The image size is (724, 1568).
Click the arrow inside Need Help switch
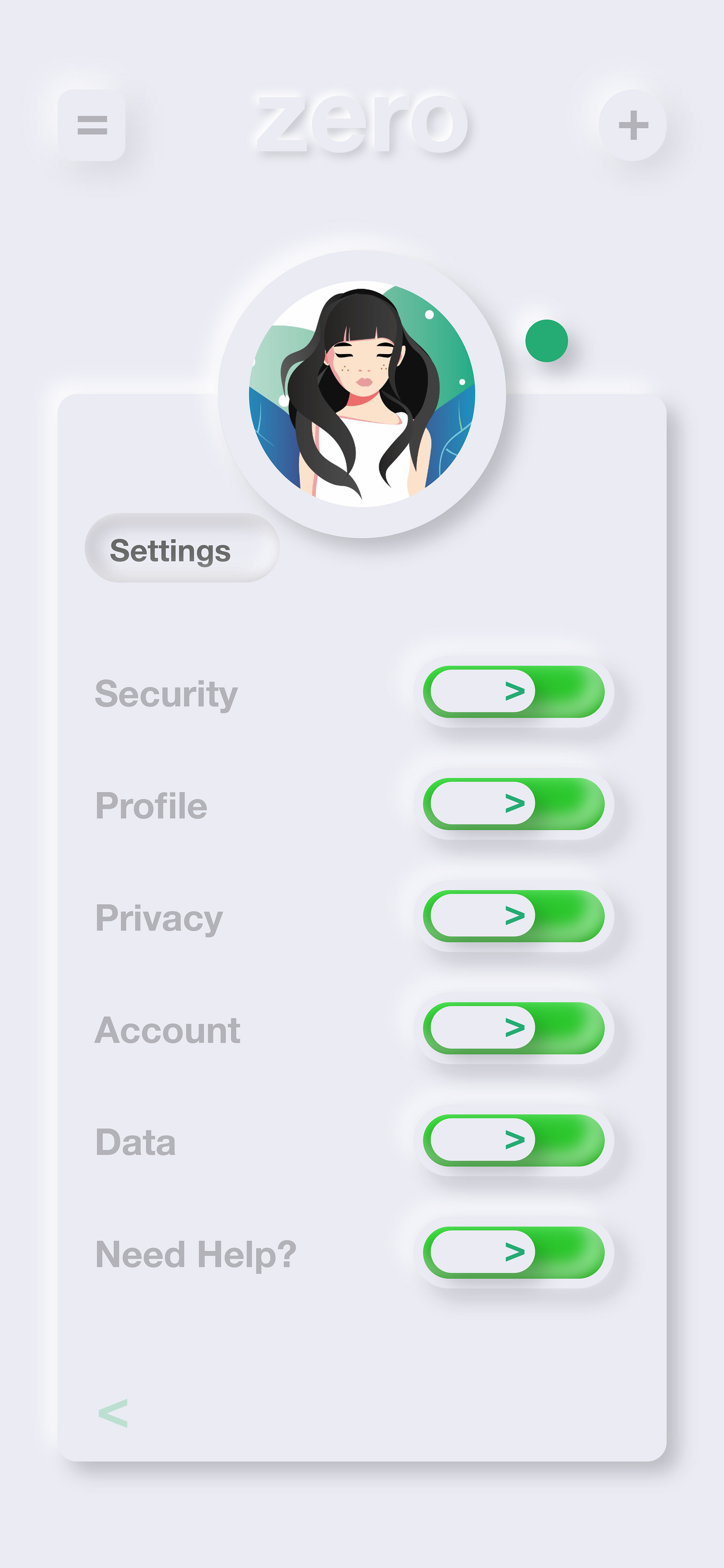515,1252
